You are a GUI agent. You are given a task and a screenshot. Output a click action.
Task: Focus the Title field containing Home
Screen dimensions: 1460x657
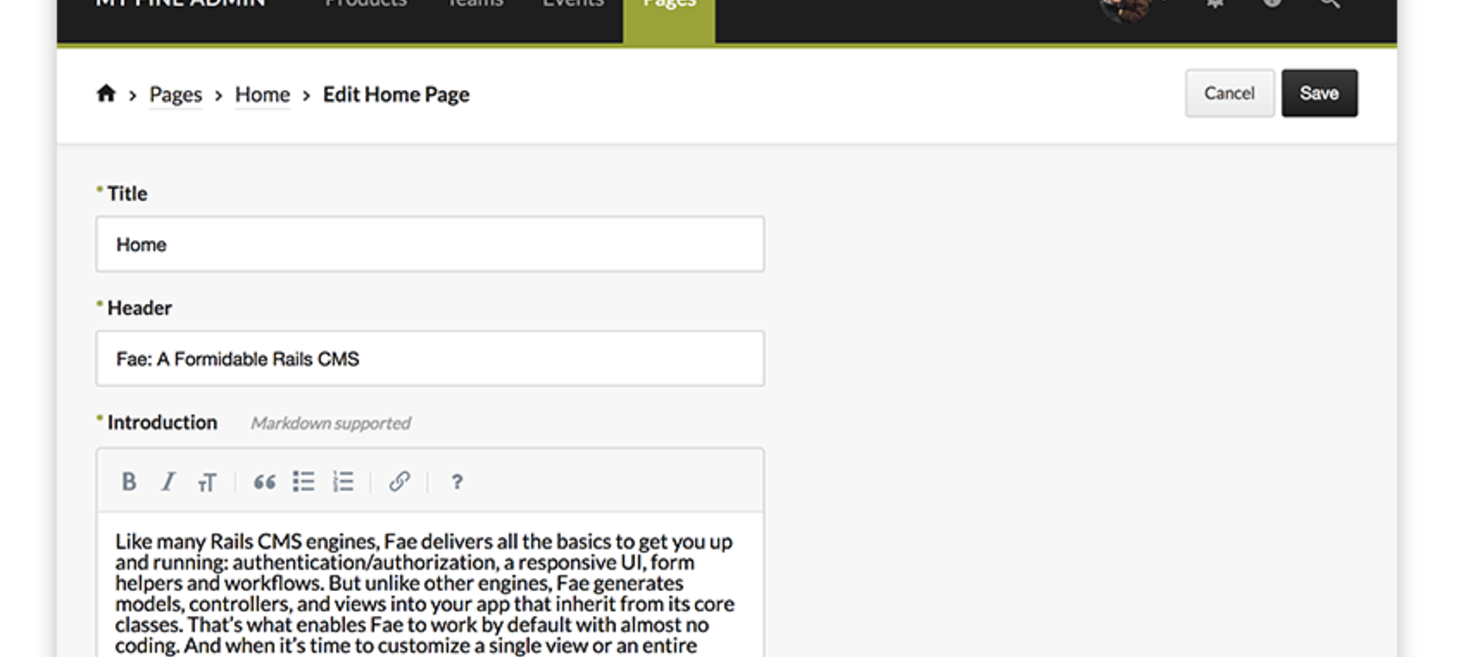430,244
